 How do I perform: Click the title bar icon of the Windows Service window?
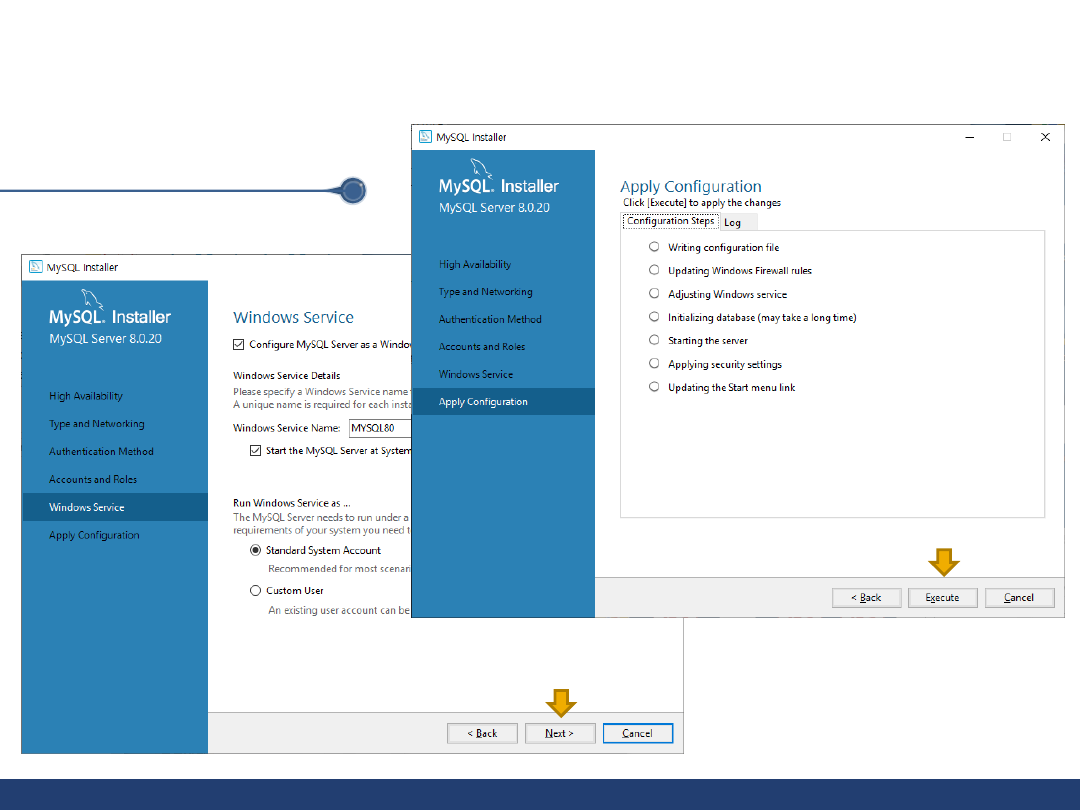click(x=35, y=267)
